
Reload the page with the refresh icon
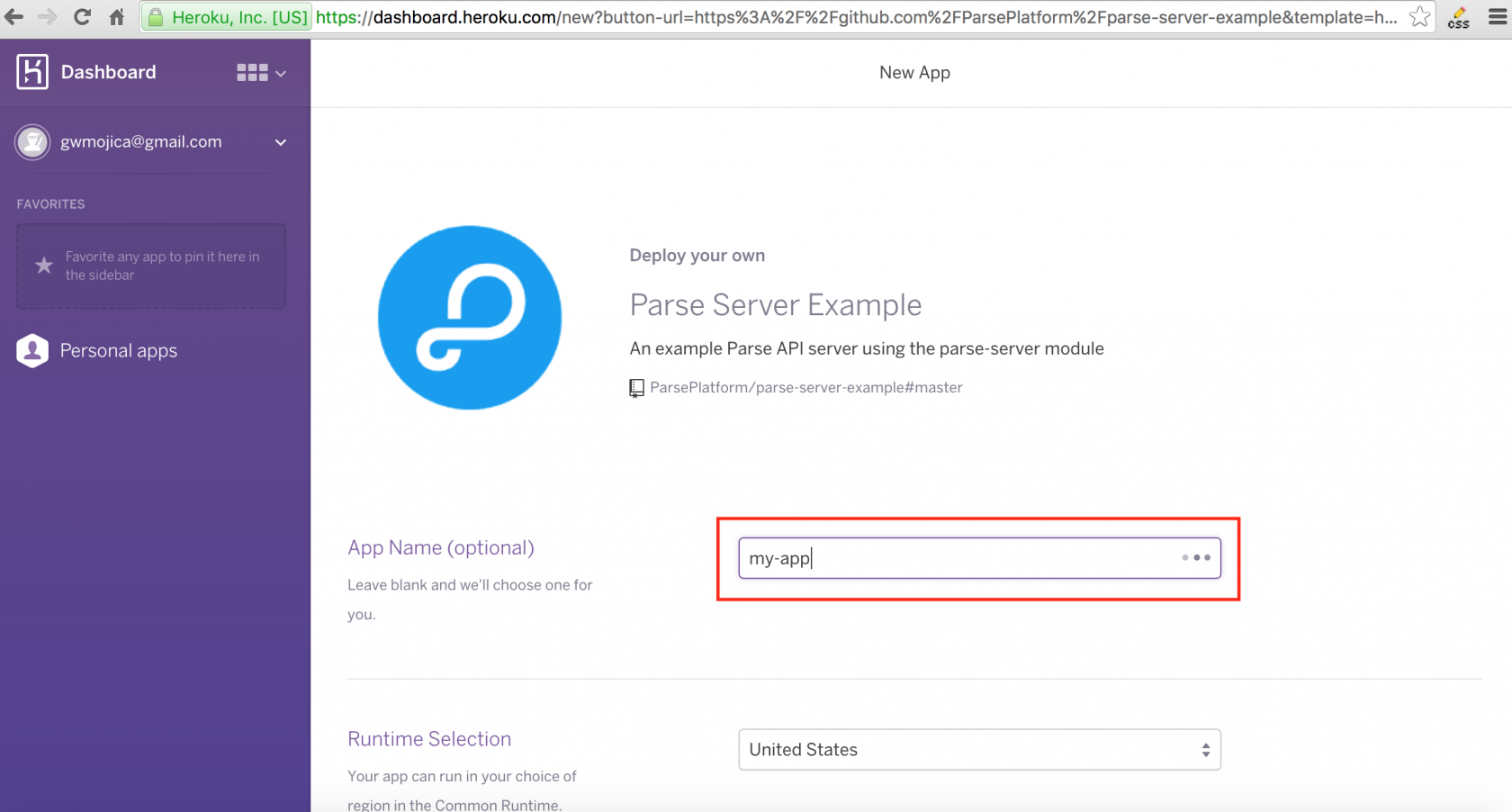pos(82,16)
